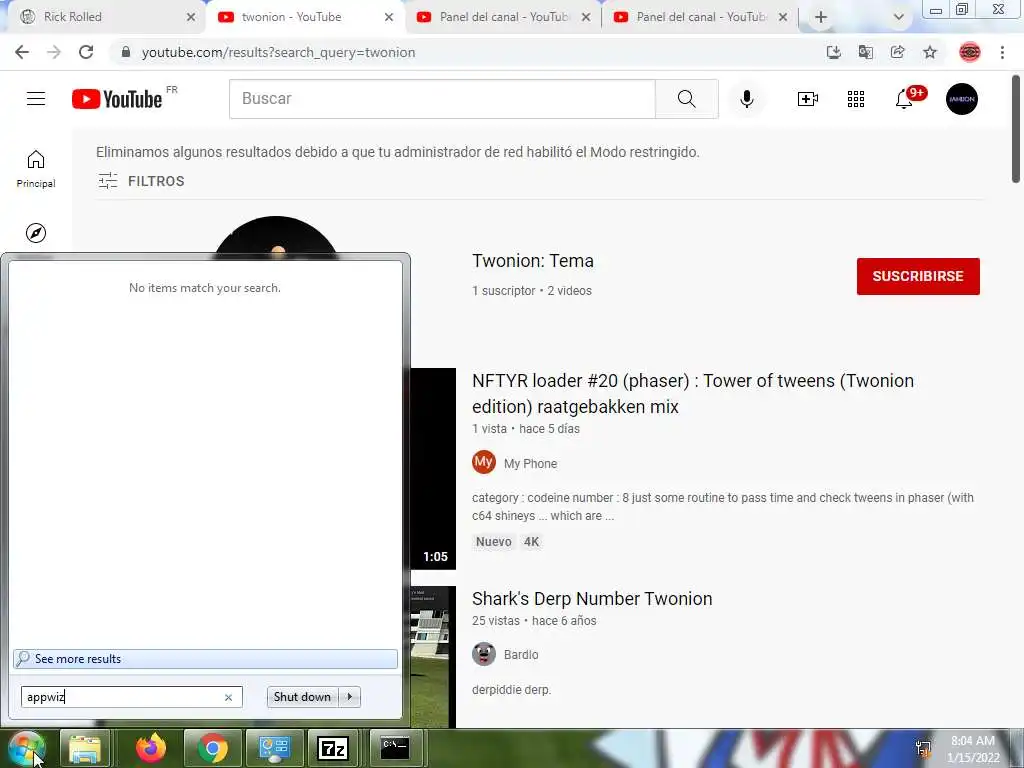Expand the Chrome tab search chevron
Image resolution: width=1024 pixels, height=768 pixels.
click(x=899, y=17)
